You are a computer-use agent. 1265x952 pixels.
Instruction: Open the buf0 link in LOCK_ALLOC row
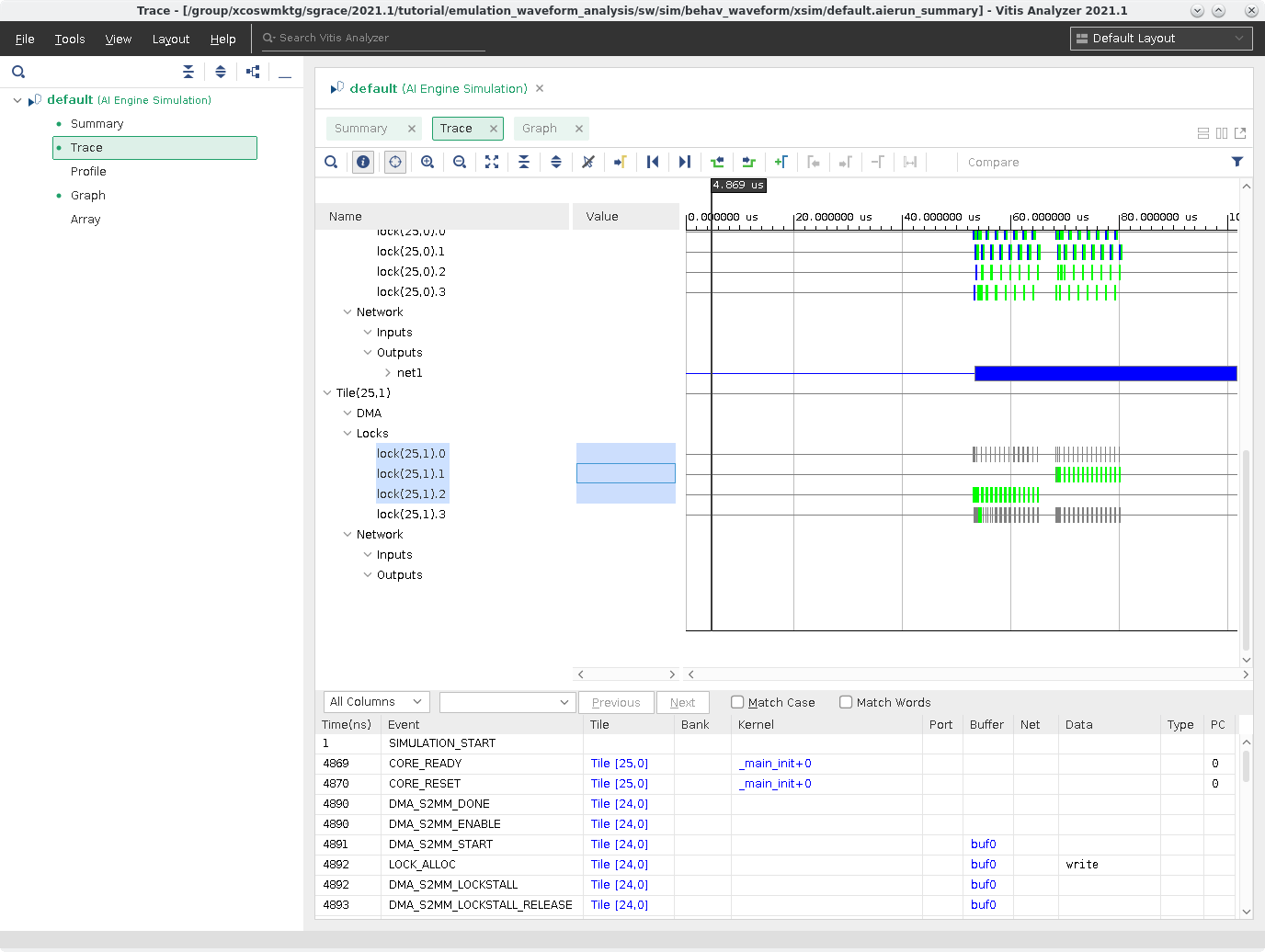[984, 865]
